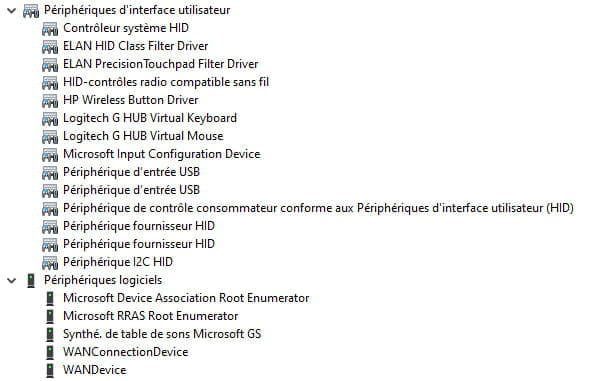Select the WANConnectionDevice entry
The image size is (594, 381).
coord(126,352)
